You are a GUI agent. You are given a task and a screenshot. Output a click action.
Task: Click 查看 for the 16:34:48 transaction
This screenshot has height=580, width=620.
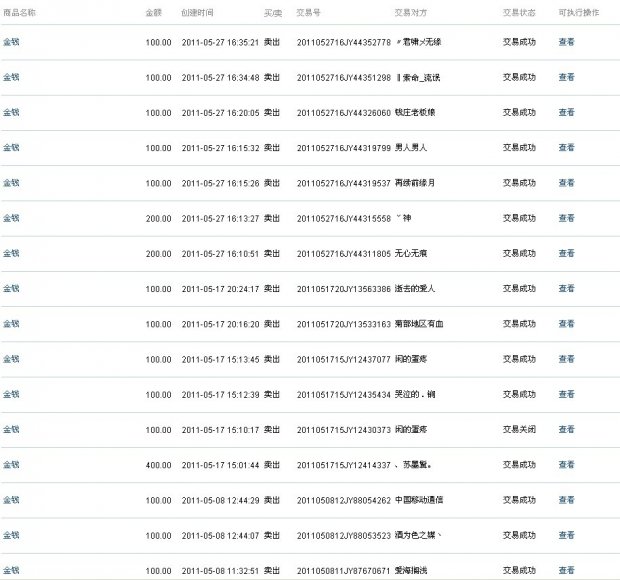pos(566,77)
